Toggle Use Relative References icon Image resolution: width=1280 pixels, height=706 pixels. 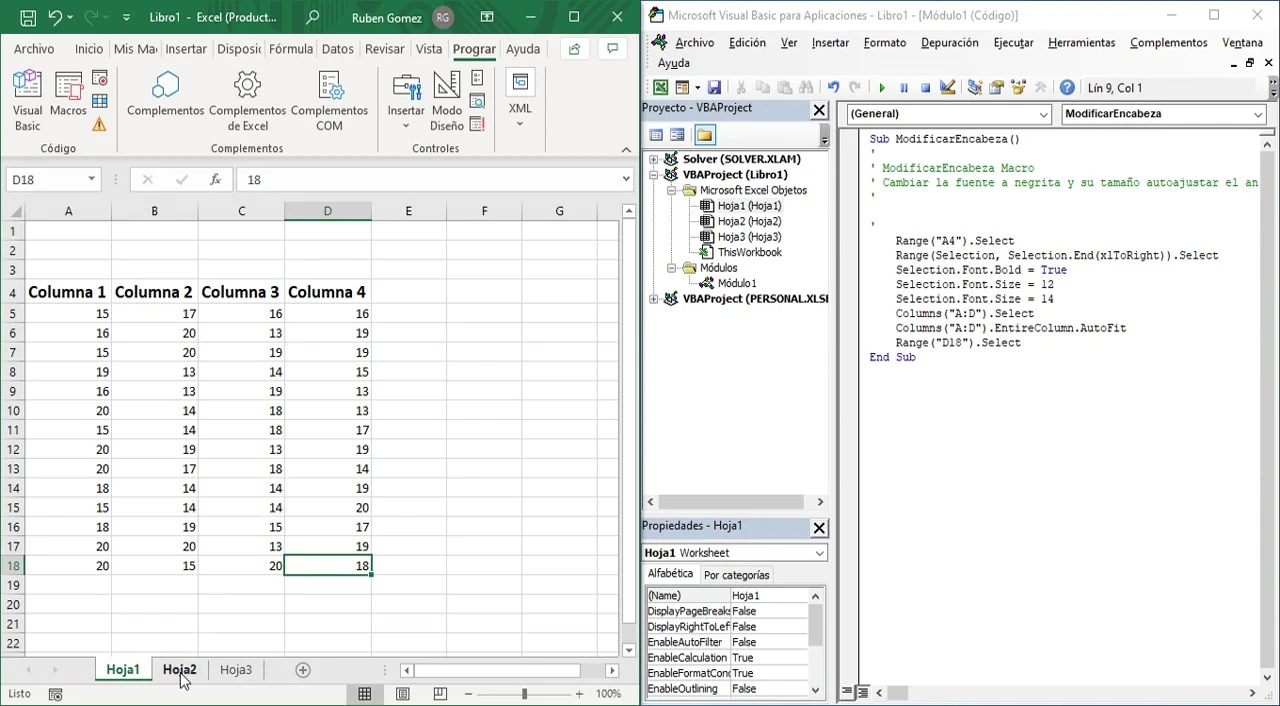click(99, 101)
